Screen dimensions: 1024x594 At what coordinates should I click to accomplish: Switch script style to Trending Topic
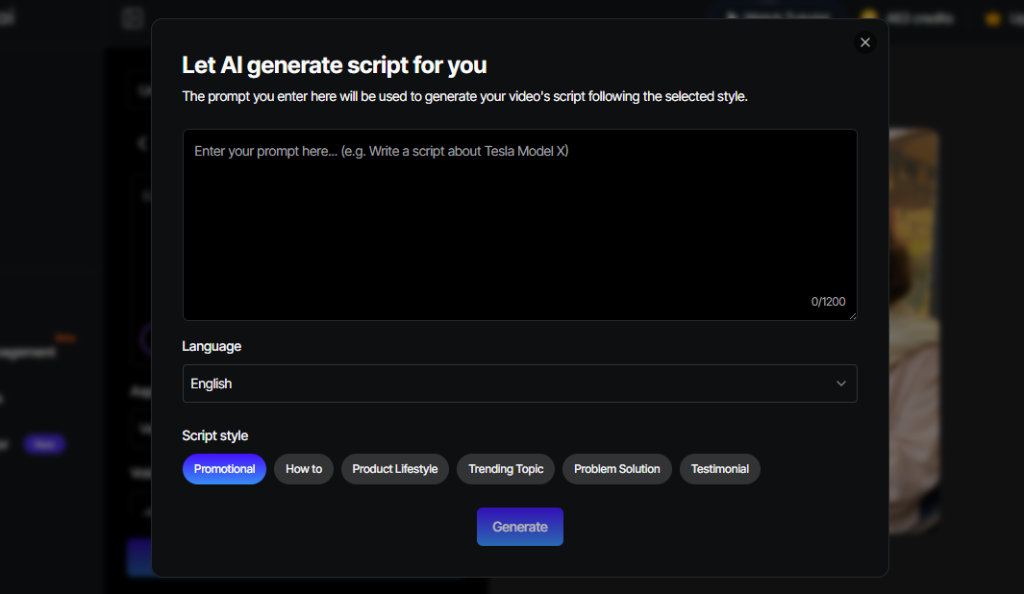coord(506,469)
